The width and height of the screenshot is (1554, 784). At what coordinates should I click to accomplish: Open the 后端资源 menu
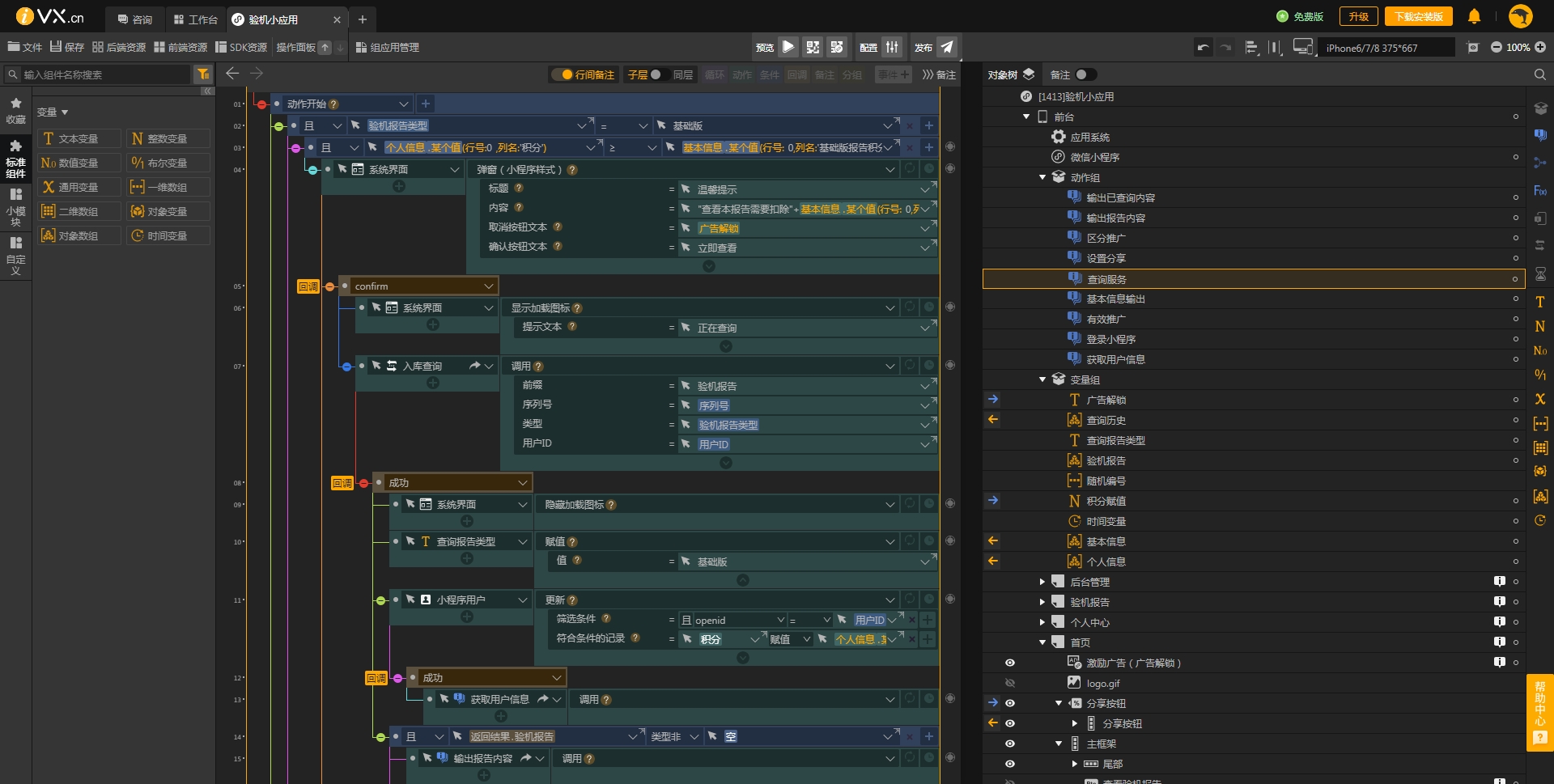[119, 47]
